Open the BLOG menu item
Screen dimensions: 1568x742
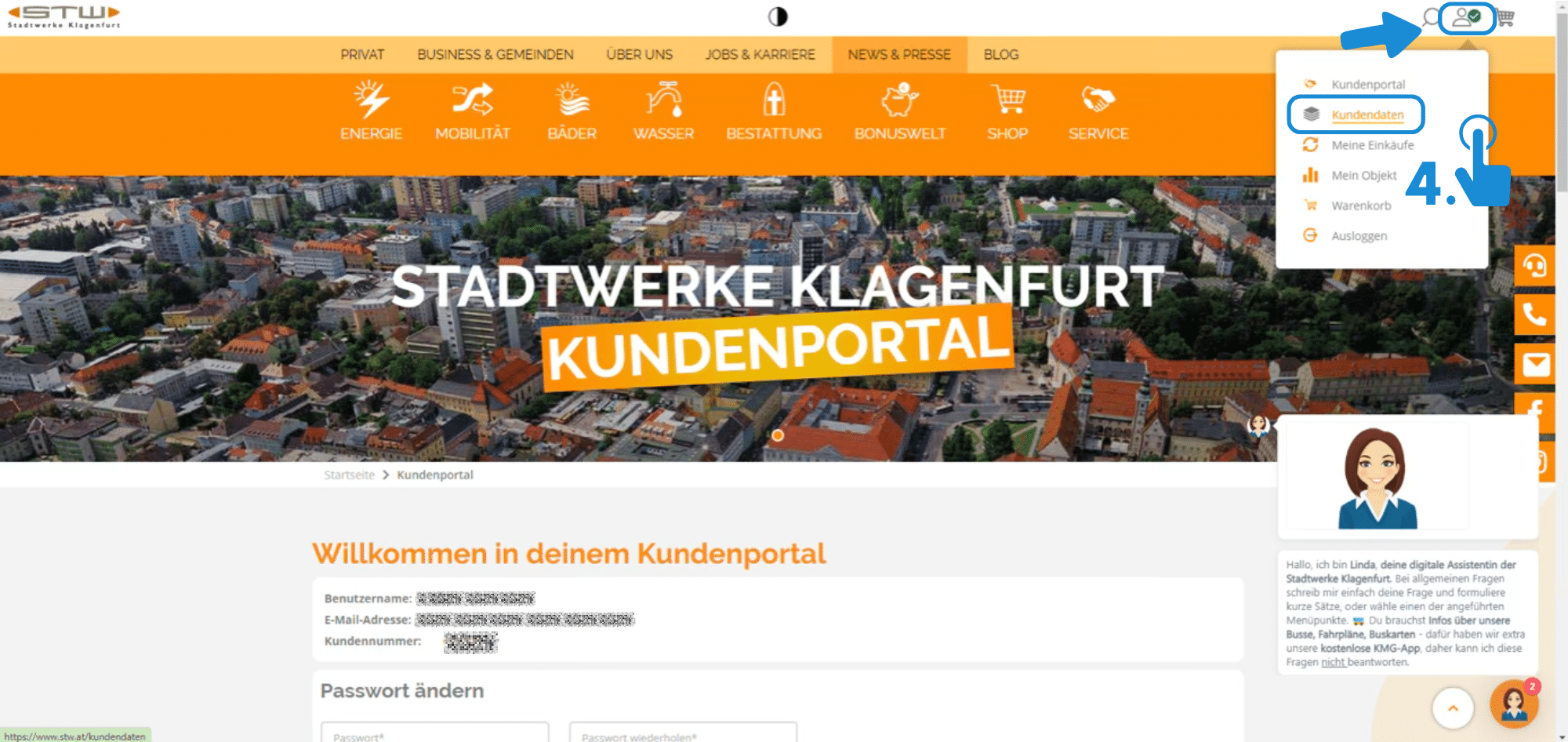click(1001, 55)
